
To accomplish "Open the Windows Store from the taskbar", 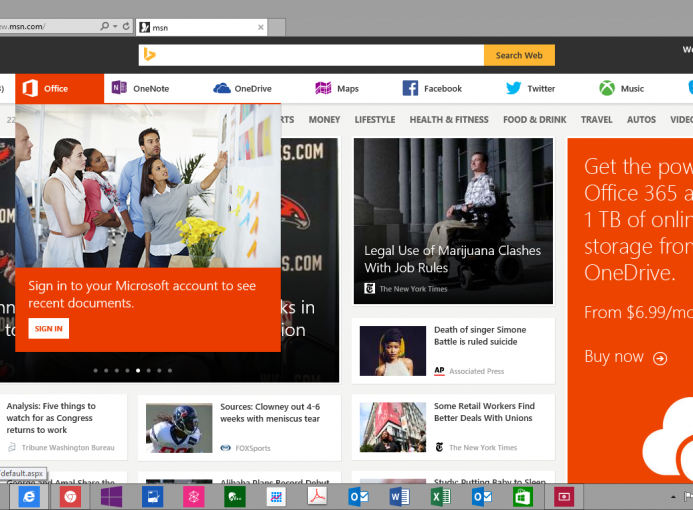I will click(522, 497).
